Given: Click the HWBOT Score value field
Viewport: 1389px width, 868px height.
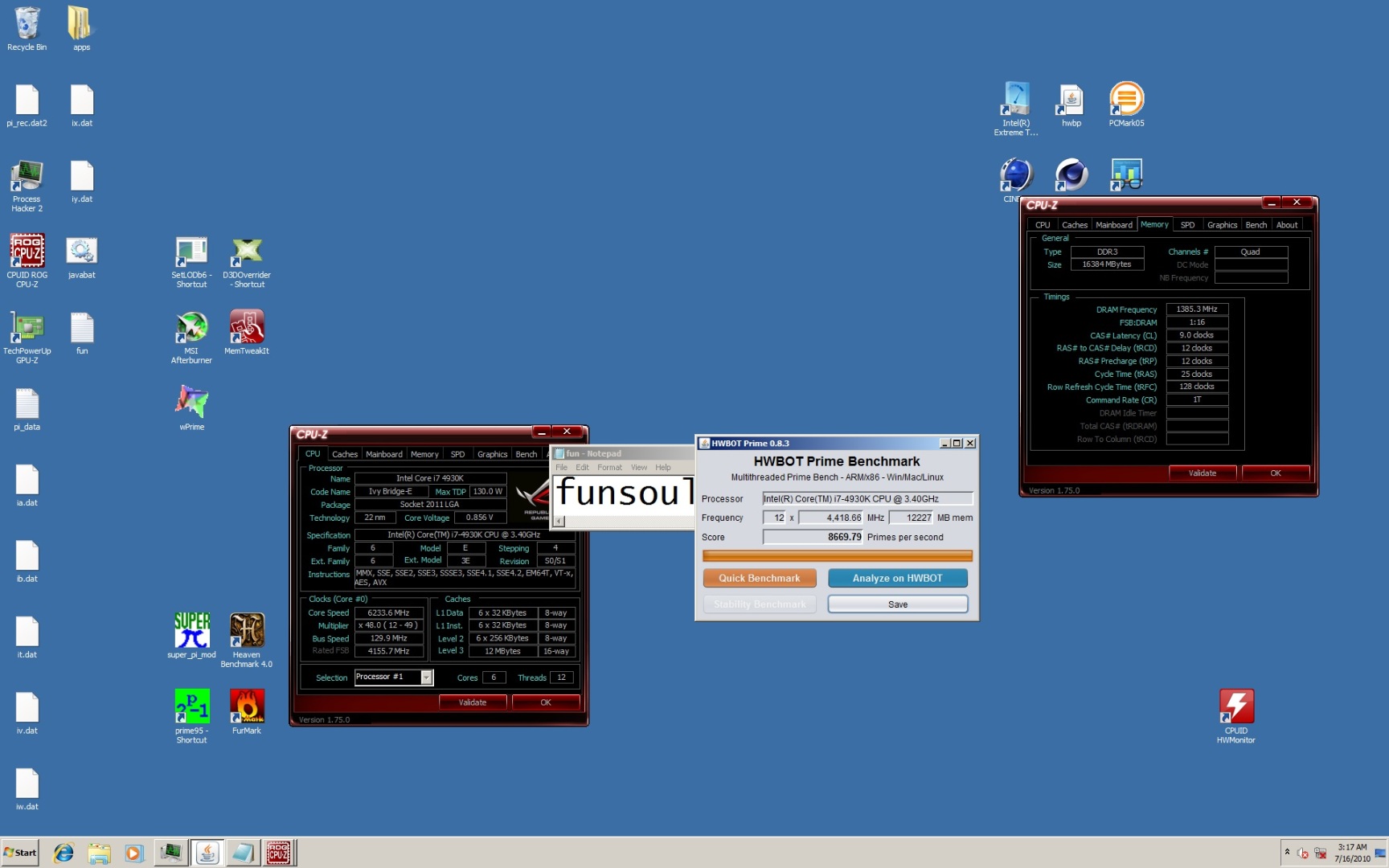Looking at the screenshot, I should (813, 537).
